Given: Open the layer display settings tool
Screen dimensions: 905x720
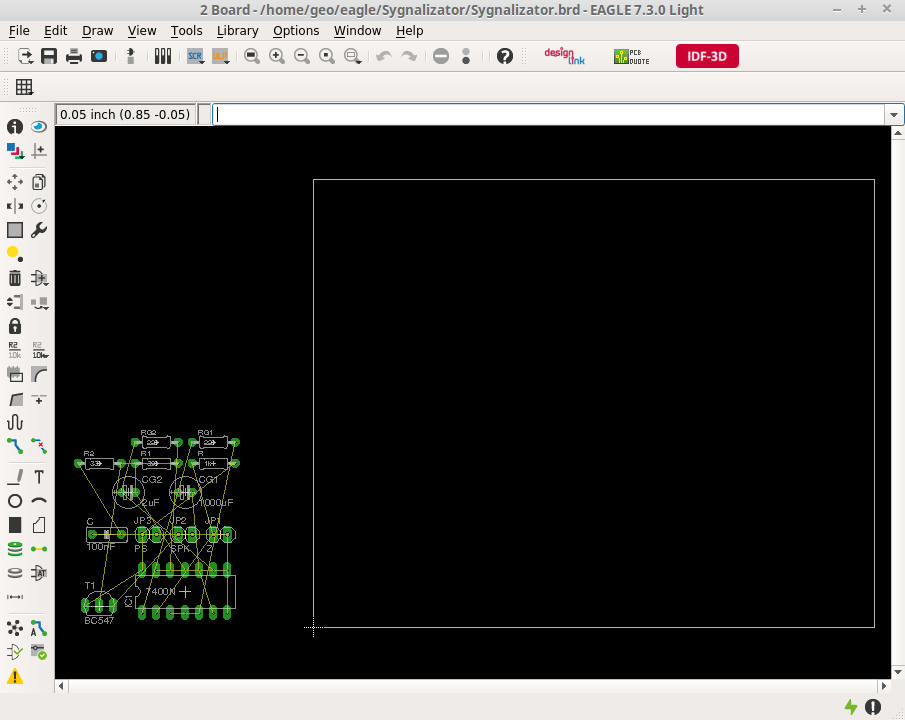Looking at the screenshot, I should coord(15,151).
